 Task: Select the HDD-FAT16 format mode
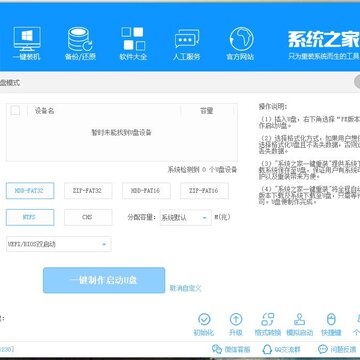(x=146, y=191)
